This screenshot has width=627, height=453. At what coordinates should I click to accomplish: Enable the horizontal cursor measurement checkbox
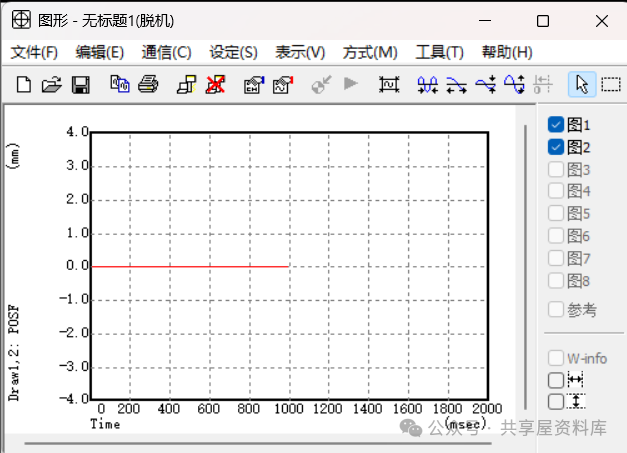pos(556,380)
